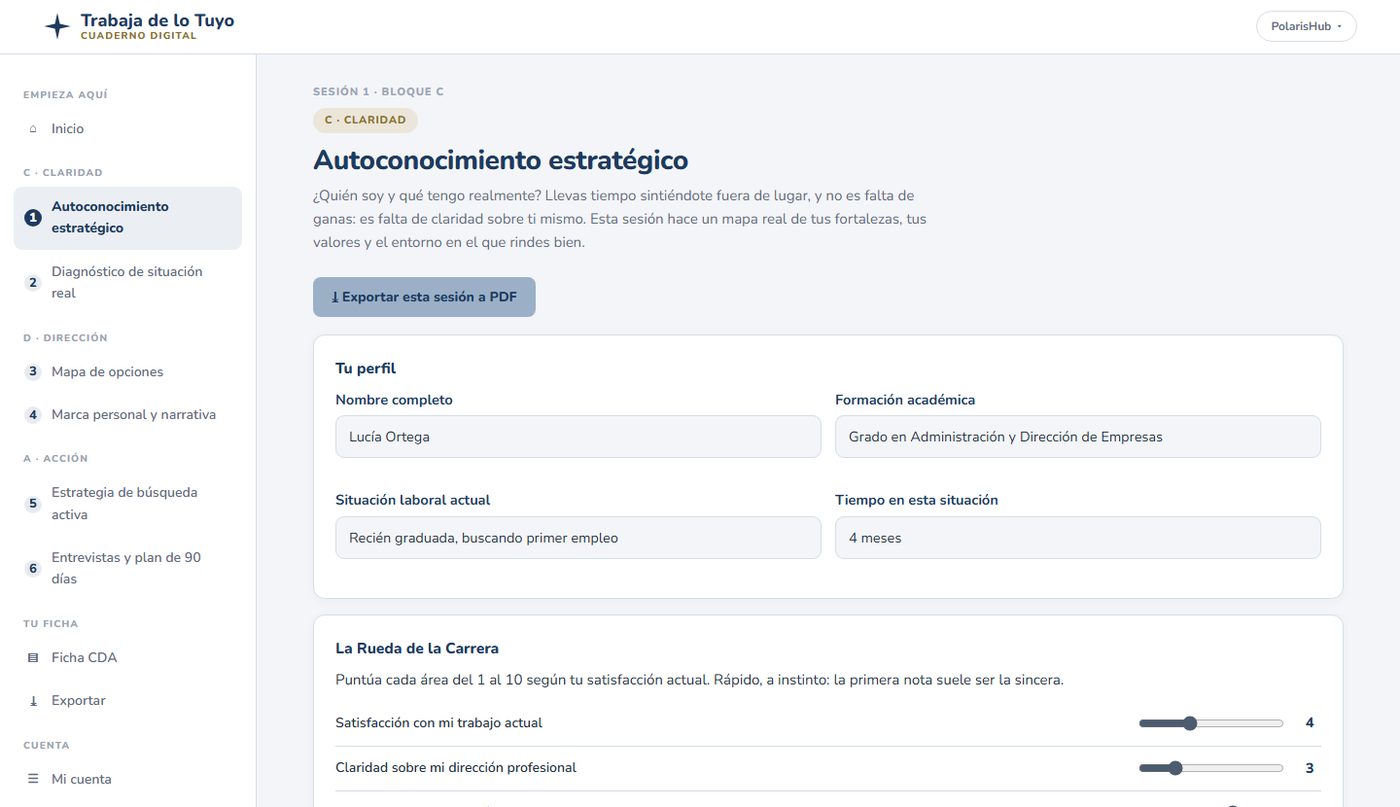Adjust Claridad sobre mi dirección profesional slider
This screenshot has height=807, width=1400.
click(1211, 768)
